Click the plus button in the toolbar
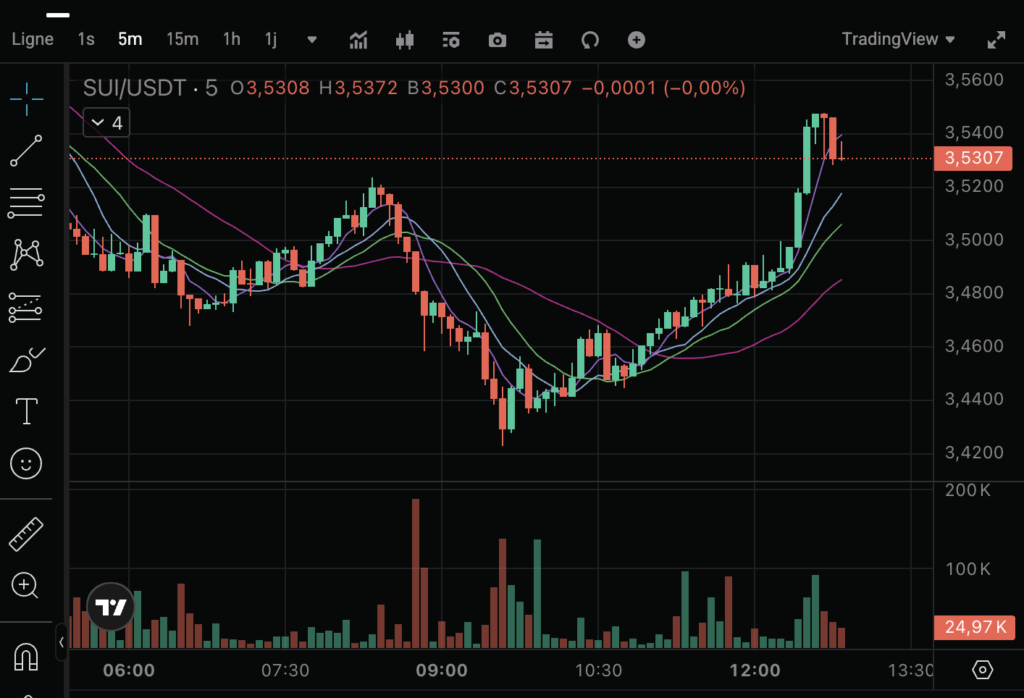The height and width of the screenshot is (698, 1024). pyautogui.click(x=636, y=40)
